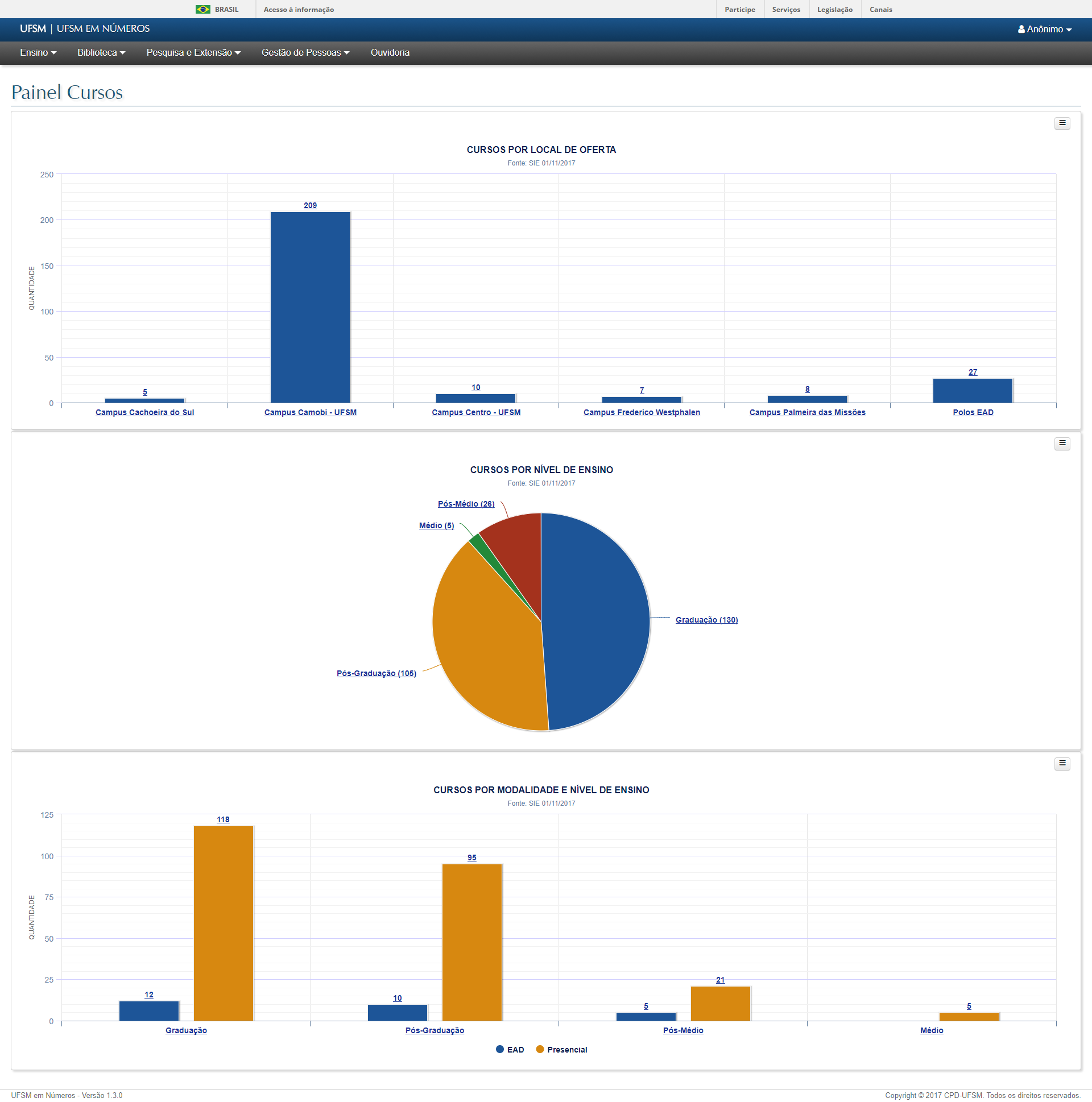
Task: Expand the Biblioteca menu
Action: [101, 52]
